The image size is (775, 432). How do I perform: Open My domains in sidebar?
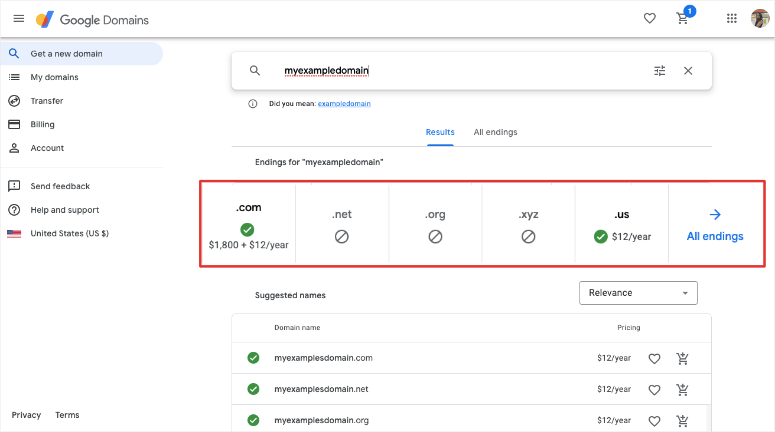(x=54, y=77)
